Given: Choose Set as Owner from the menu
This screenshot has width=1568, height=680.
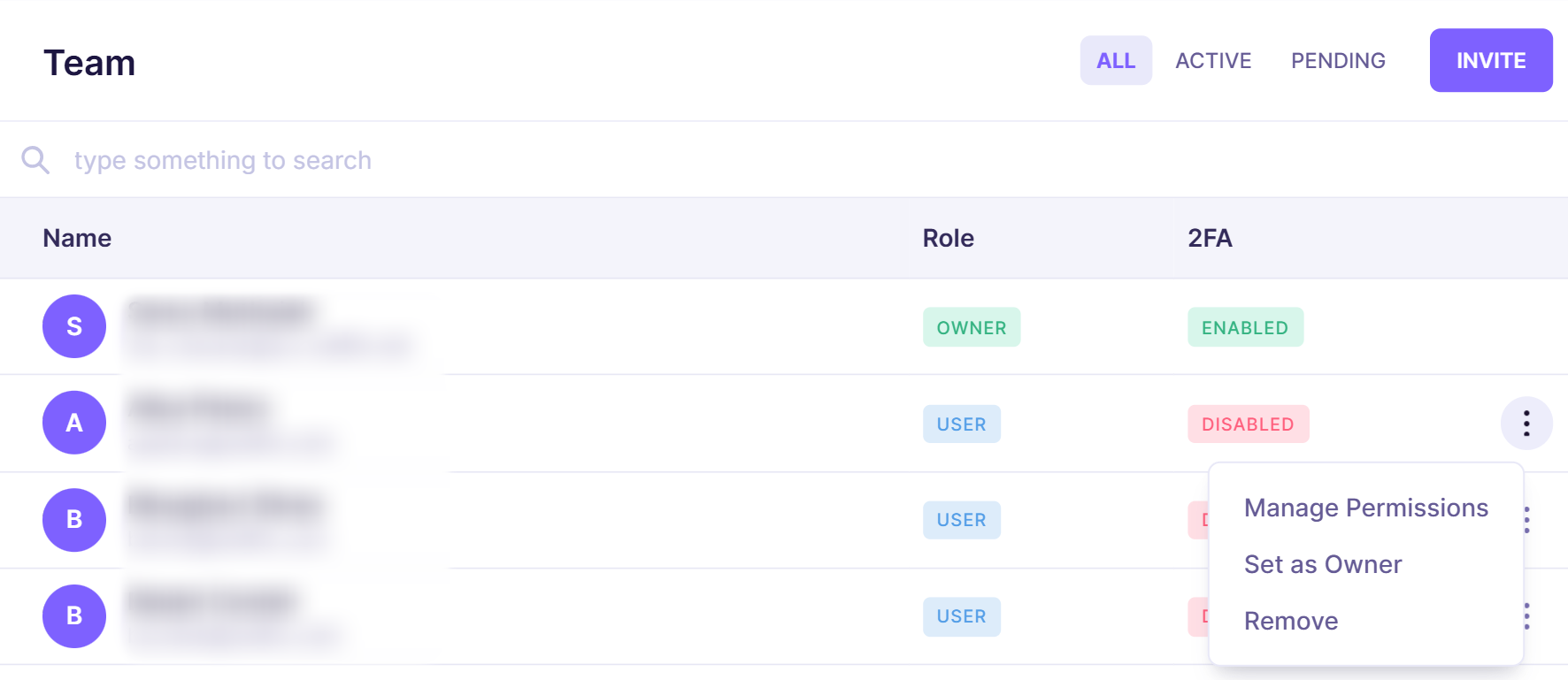Looking at the screenshot, I should (1323, 564).
